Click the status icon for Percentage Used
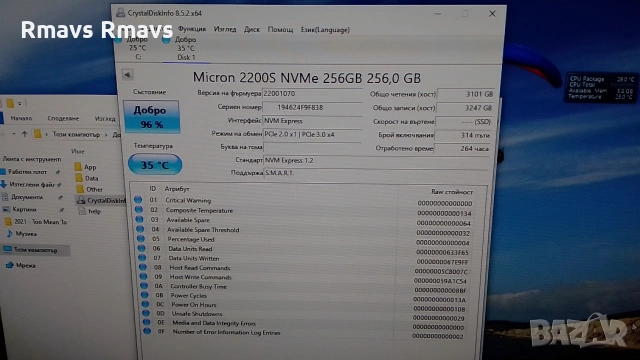Viewport: 640px width, 360px height. 141,238
